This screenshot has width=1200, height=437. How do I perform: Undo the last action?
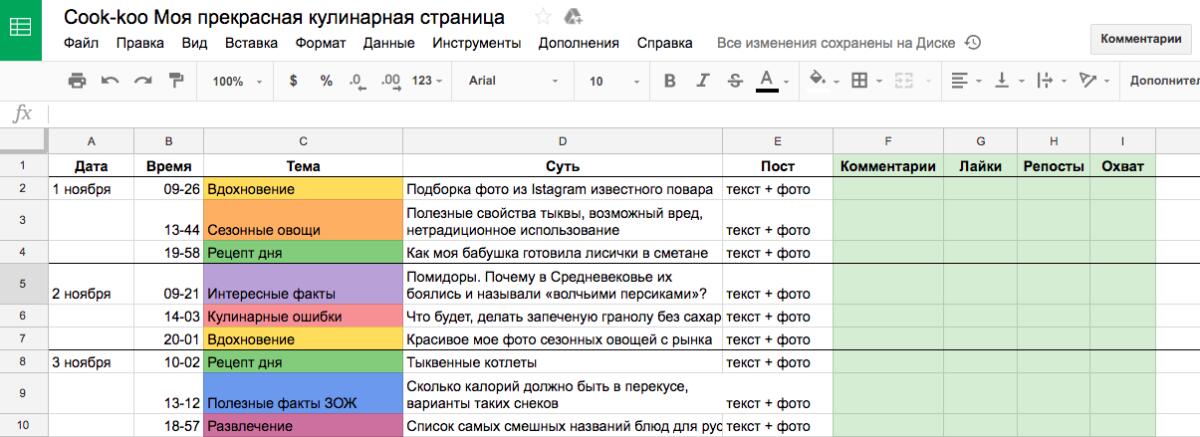coord(110,81)
